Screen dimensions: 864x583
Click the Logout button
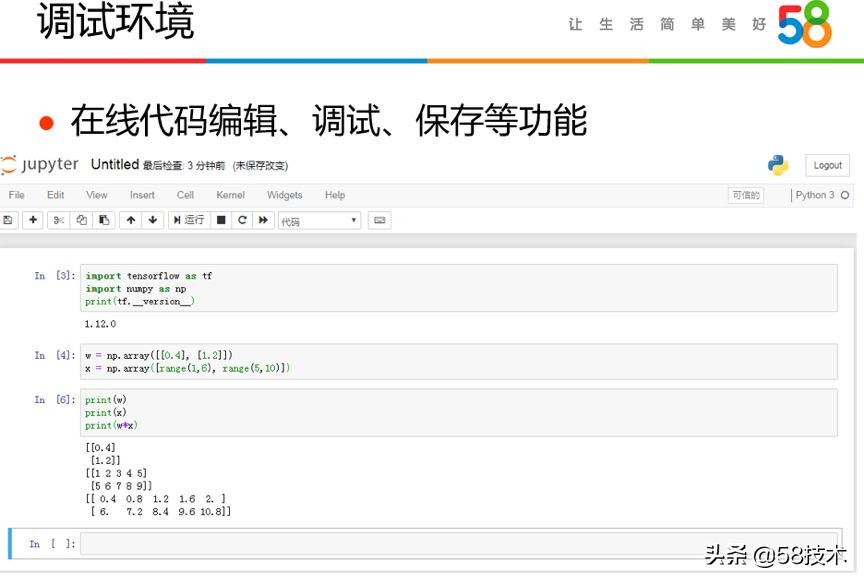pos(827,165)
